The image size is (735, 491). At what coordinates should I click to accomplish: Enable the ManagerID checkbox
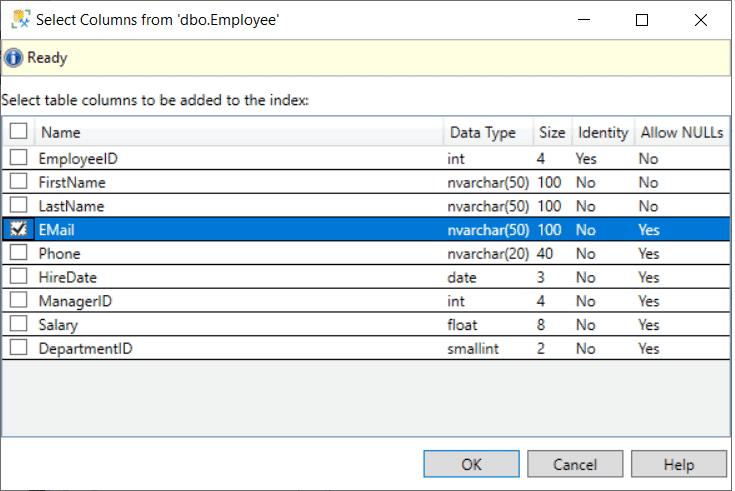18,300
